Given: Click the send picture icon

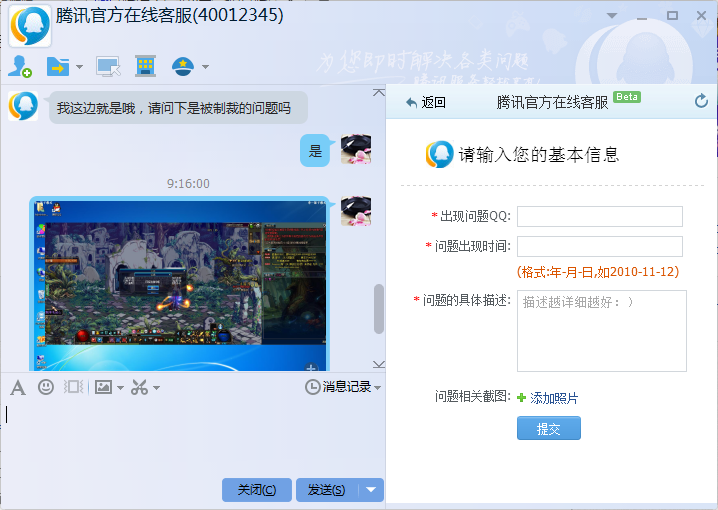Looking at the screenshot, I should point(103,387).
